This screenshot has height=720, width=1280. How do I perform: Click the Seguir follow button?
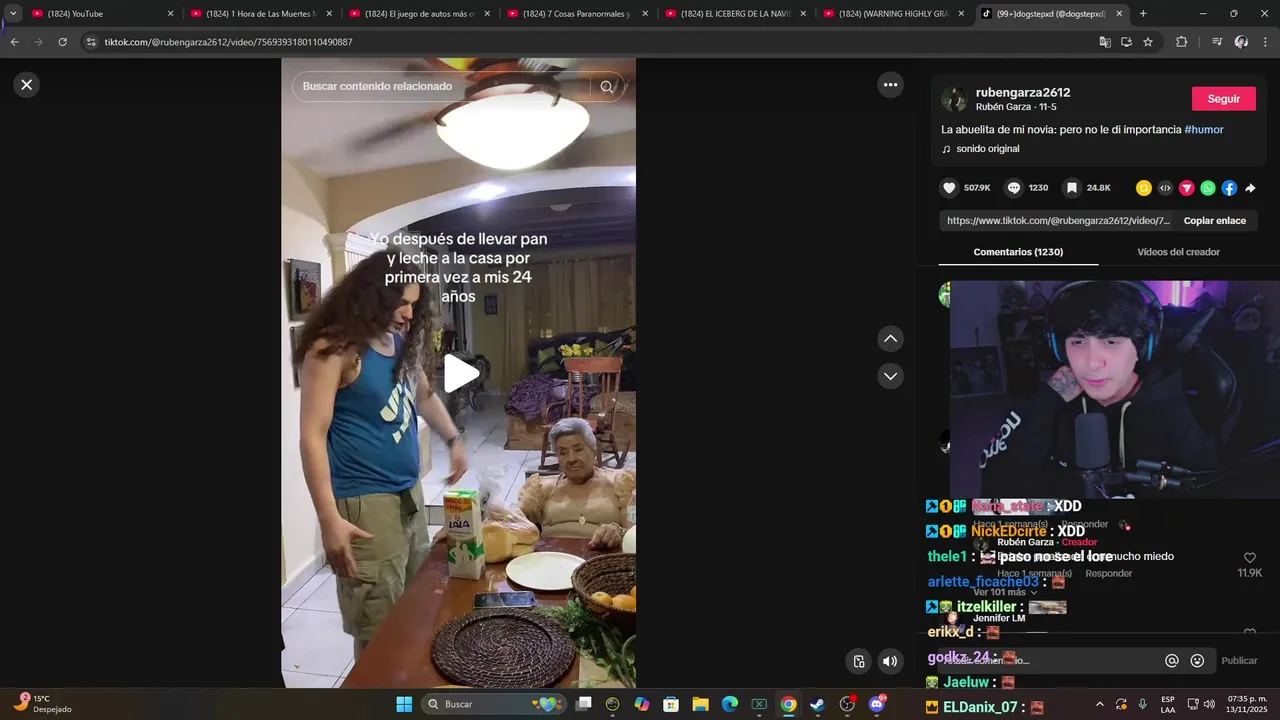click(1223, 99)
